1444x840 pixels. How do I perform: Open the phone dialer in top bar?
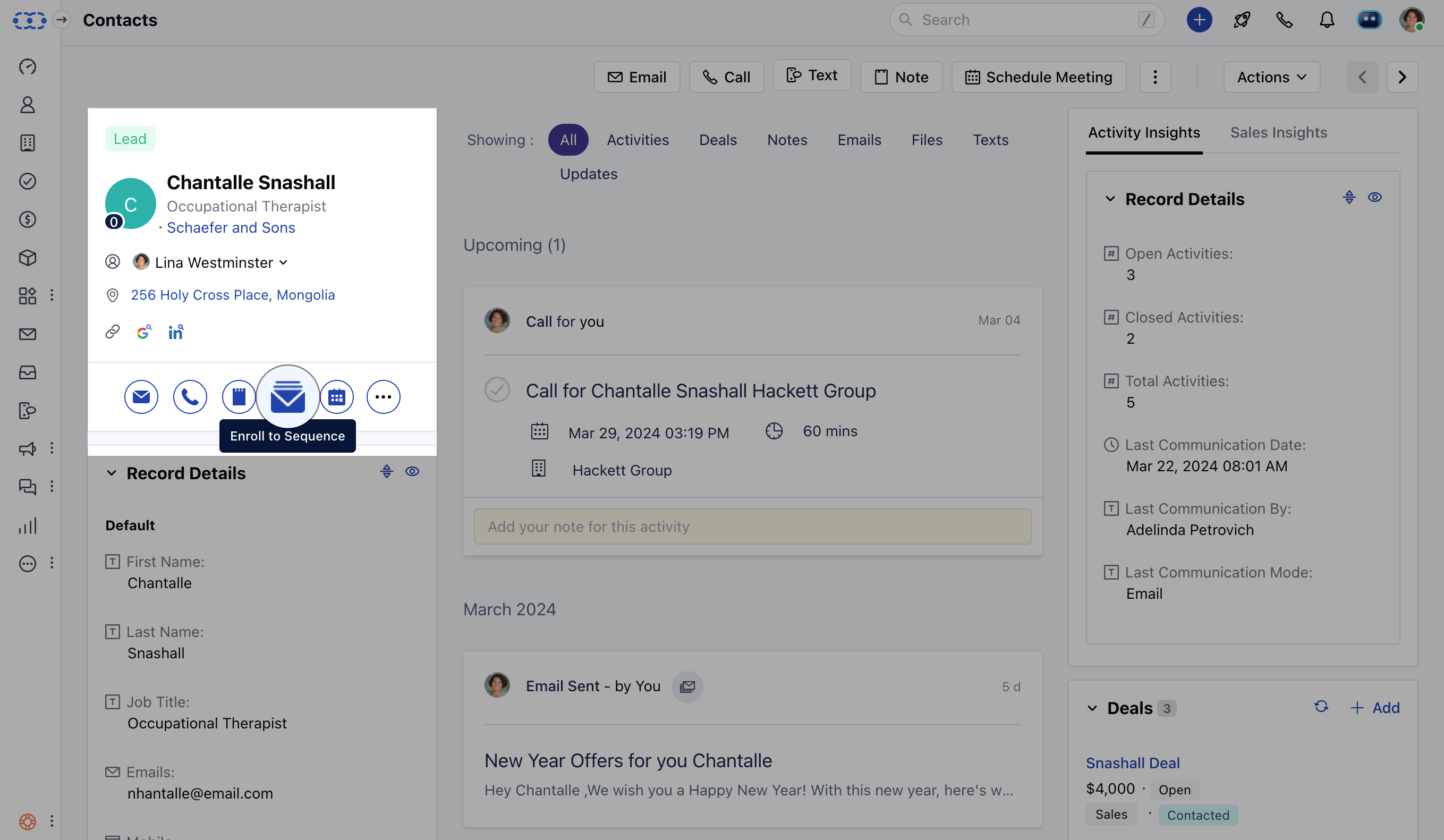pos(1284,20)
